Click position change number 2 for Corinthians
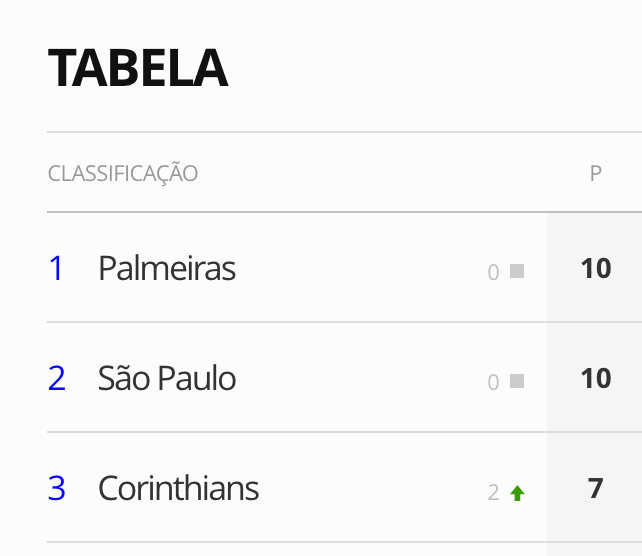 [493, 492]
